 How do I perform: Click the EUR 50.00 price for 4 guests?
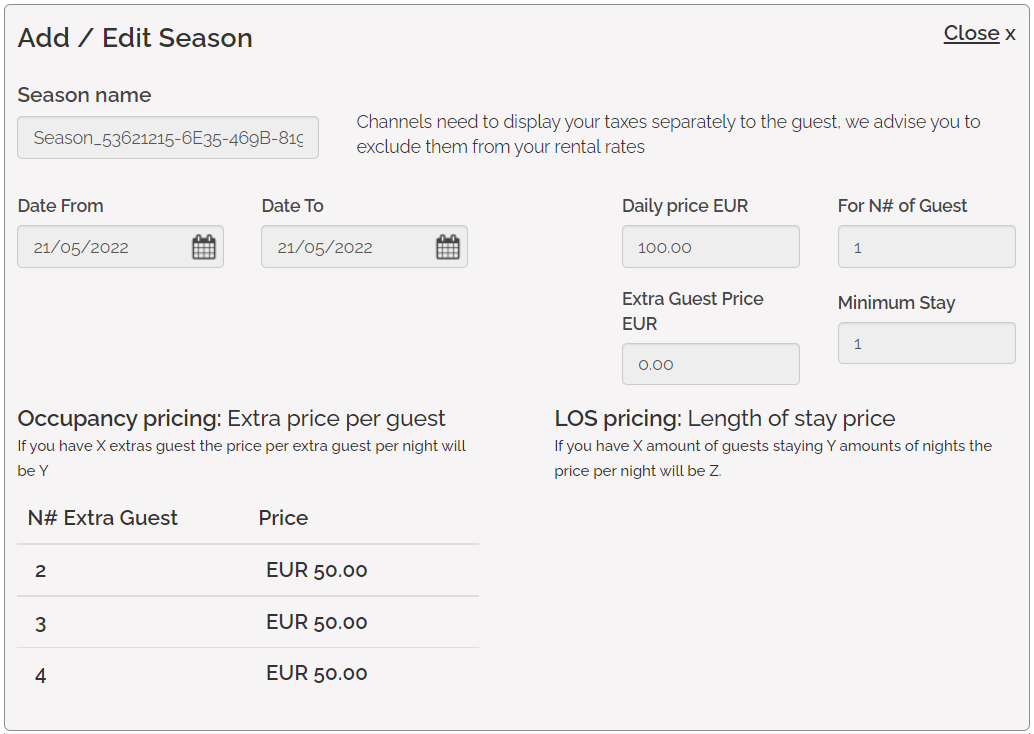coord(316,674)
